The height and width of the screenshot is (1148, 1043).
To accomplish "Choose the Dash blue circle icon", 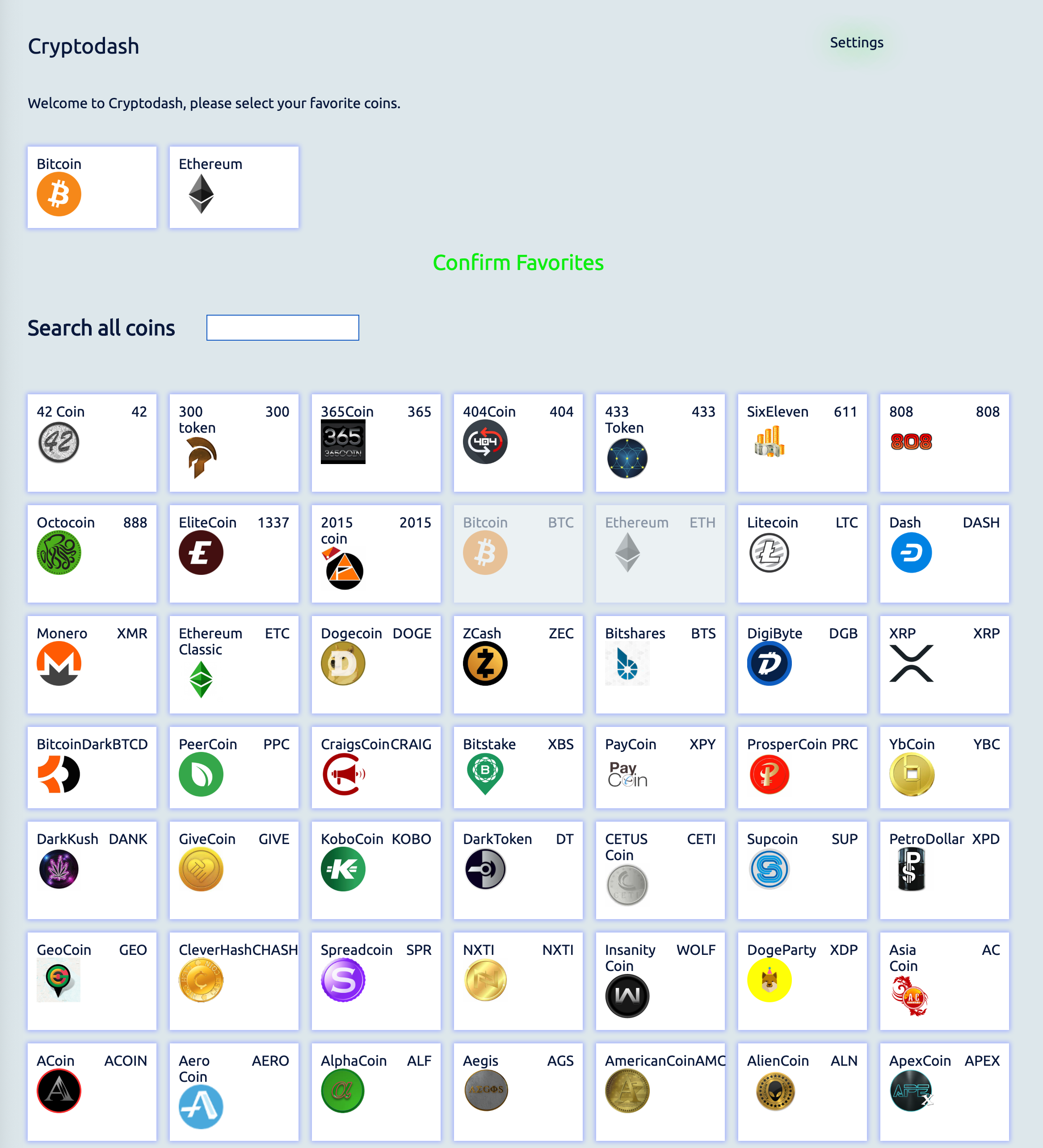I will (x=911, y=553).
